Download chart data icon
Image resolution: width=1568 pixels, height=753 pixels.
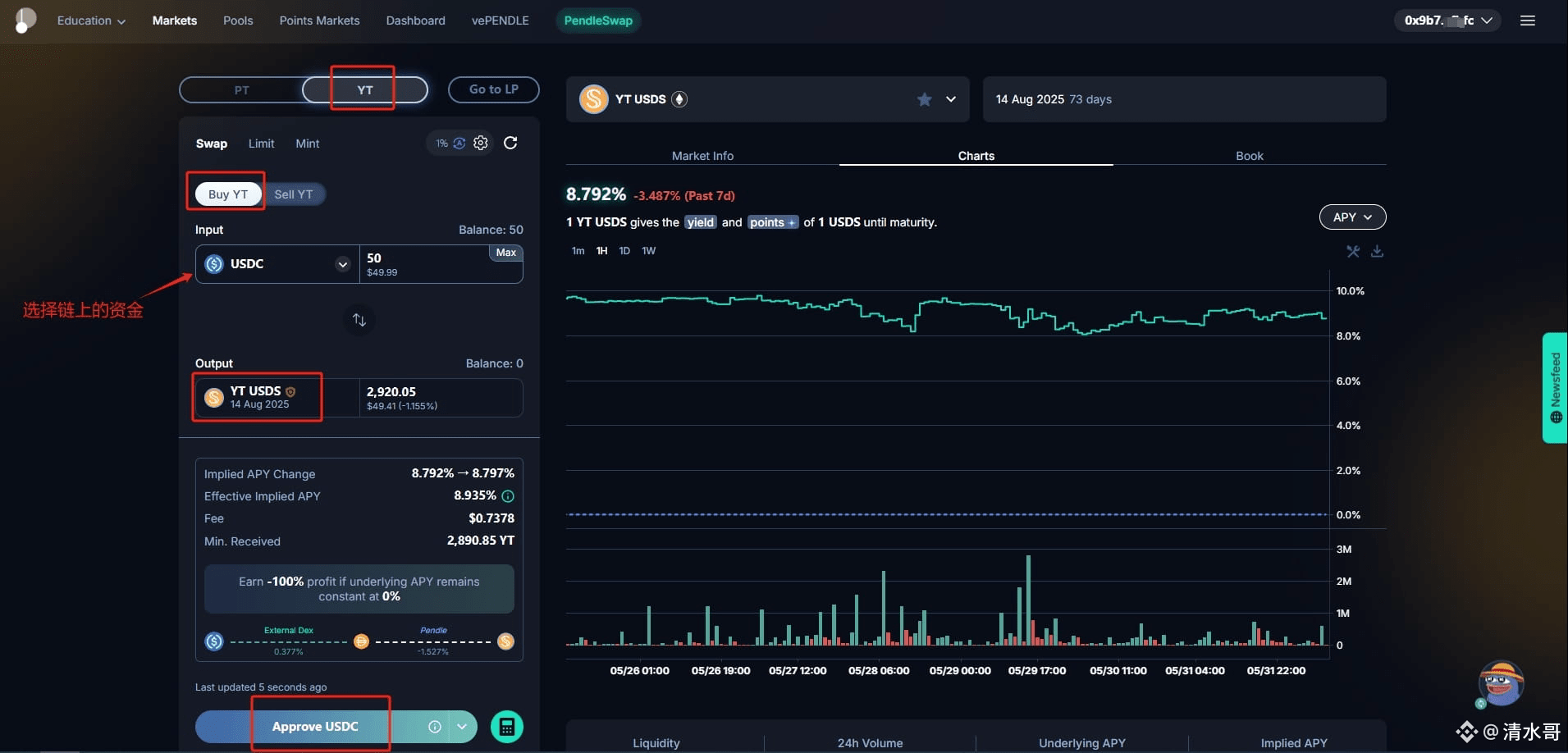(1377, 251)
